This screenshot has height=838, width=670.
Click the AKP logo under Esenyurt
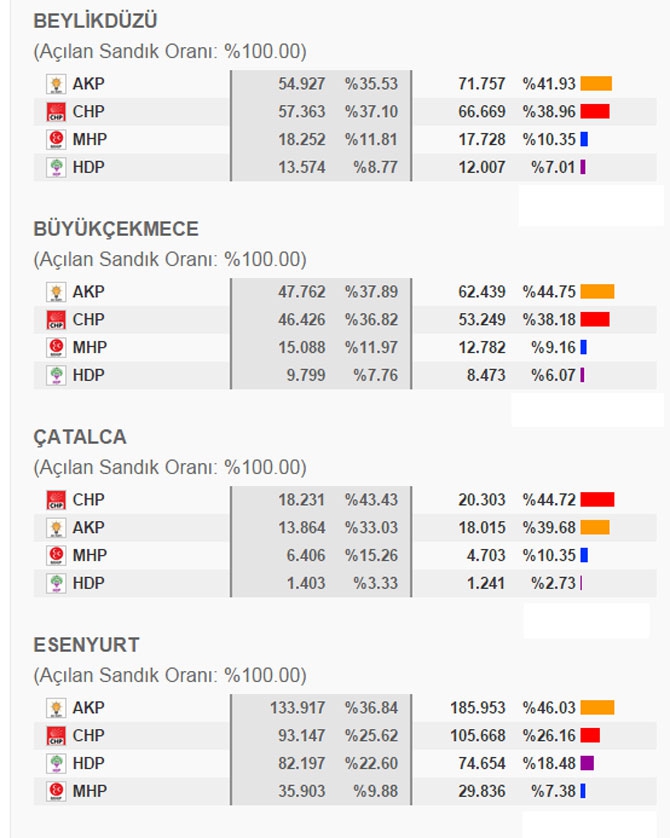pos(55,708)
